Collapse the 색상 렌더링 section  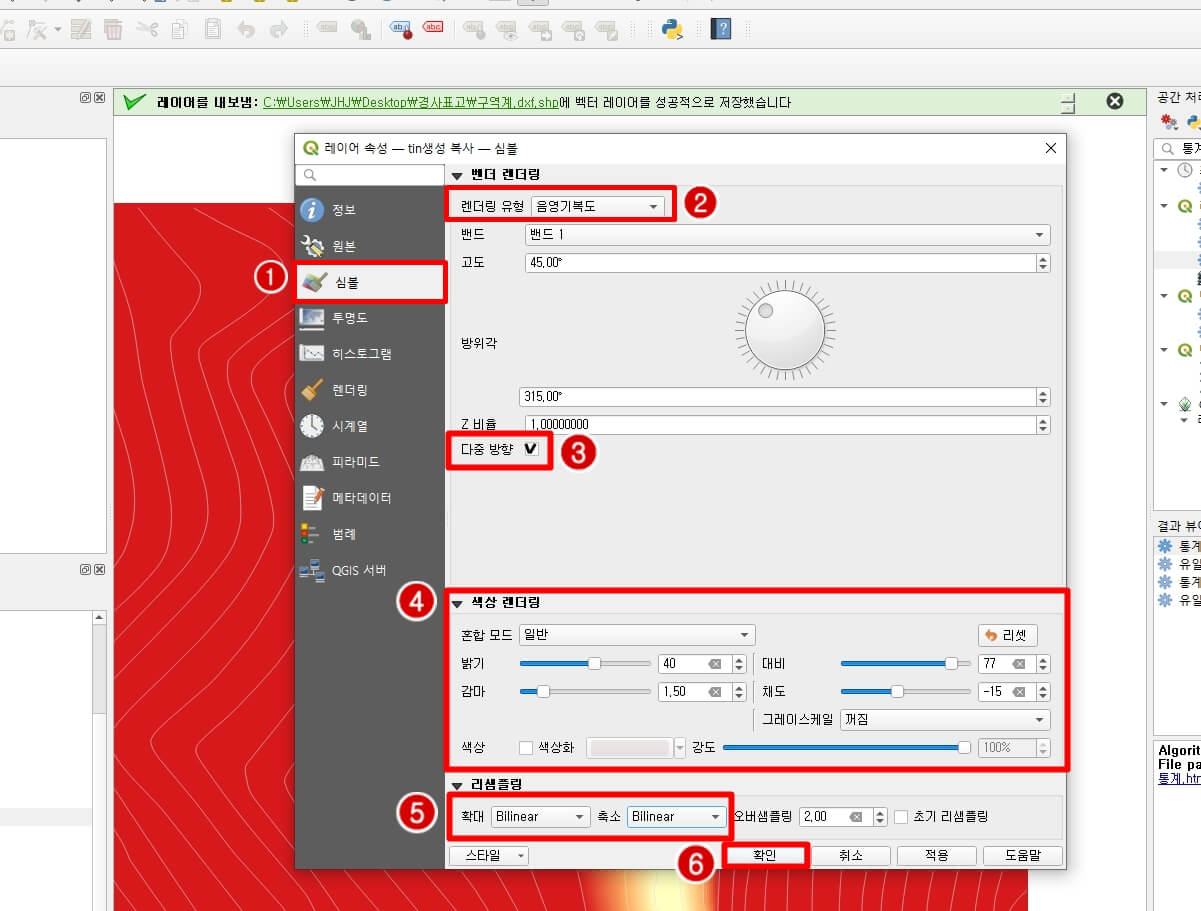coord(458,604)
